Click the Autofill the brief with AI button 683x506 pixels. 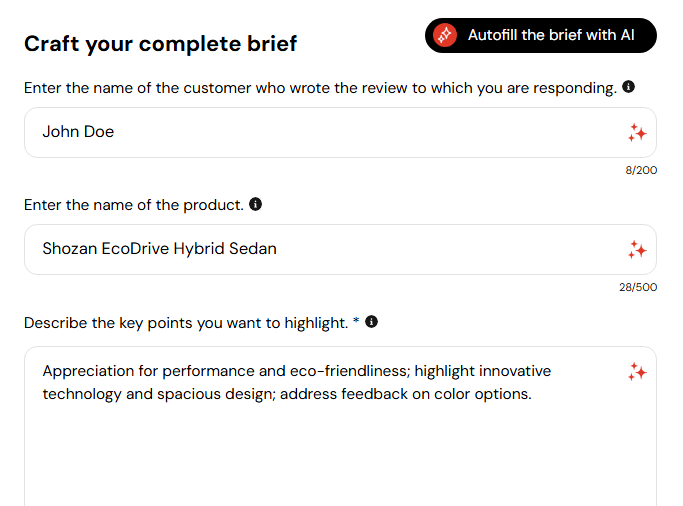point(541,35)
